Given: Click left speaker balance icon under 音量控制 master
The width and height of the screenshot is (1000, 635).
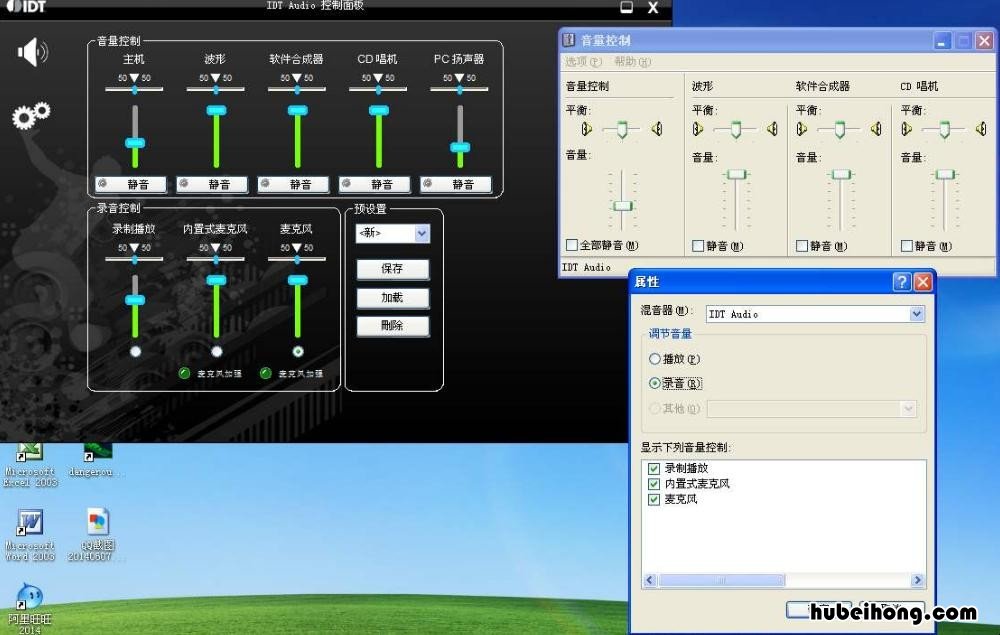Looking at the screenshot, I should (x=587, y=129).
